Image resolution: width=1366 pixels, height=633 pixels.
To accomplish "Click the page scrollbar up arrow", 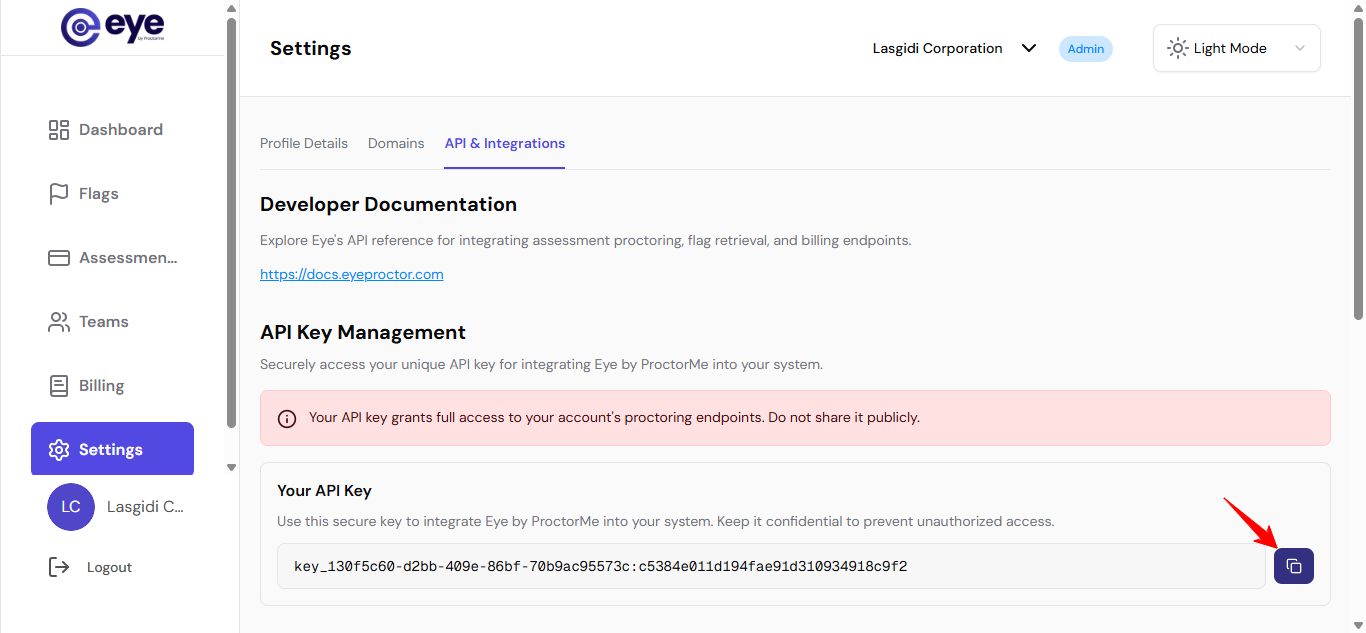I will (1358, 8).
